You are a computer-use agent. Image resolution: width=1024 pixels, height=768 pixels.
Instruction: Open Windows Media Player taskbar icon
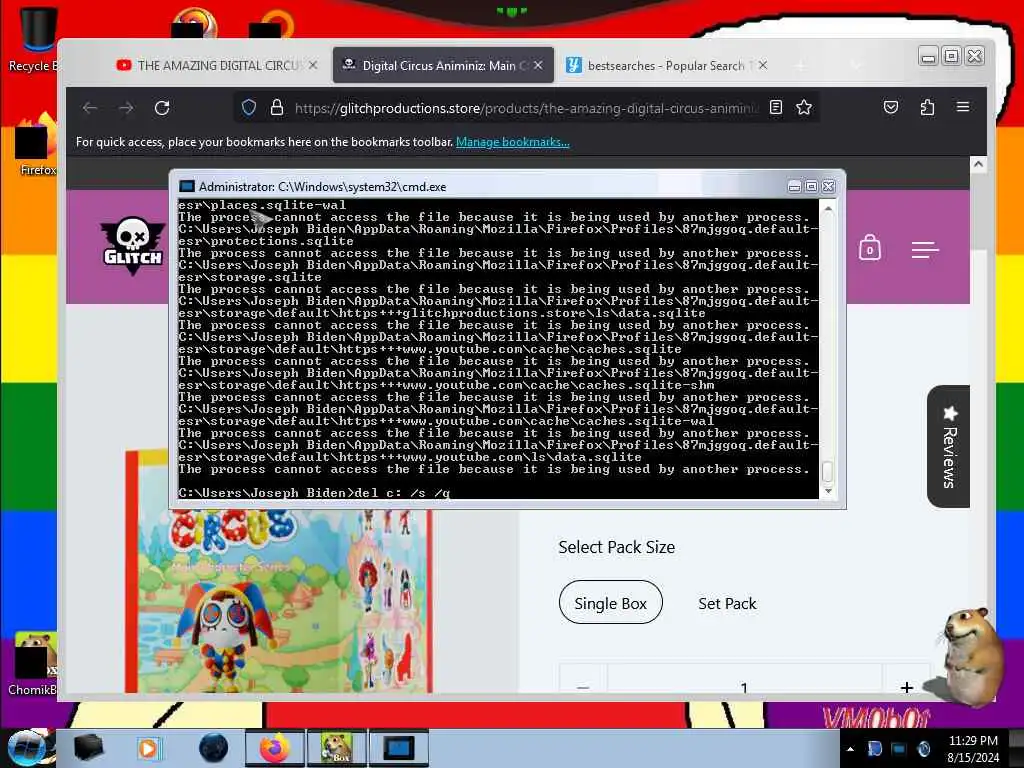(148, 748)
